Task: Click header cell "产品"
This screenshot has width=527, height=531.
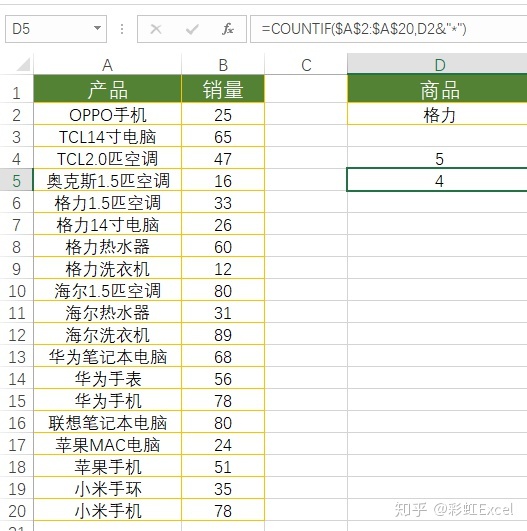Action: click(107, 89)
